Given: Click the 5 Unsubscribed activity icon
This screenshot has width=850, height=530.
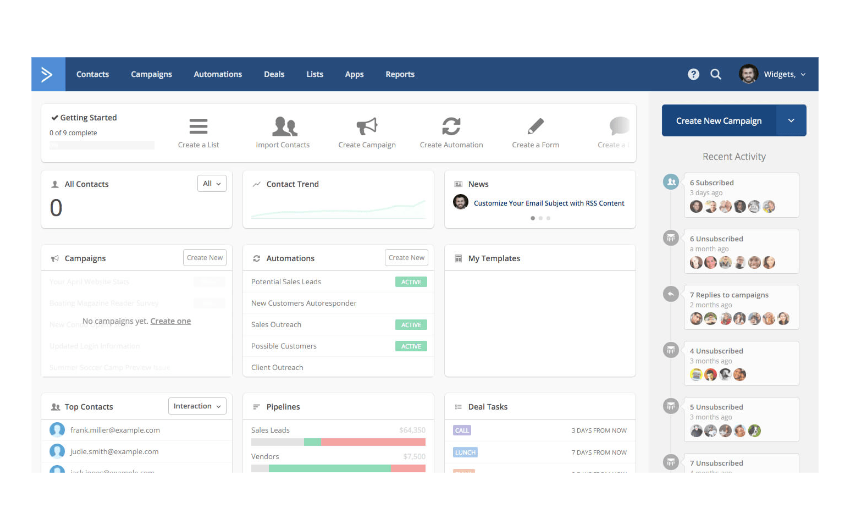Looking at the screenshot, I should (x=671, y=406).
